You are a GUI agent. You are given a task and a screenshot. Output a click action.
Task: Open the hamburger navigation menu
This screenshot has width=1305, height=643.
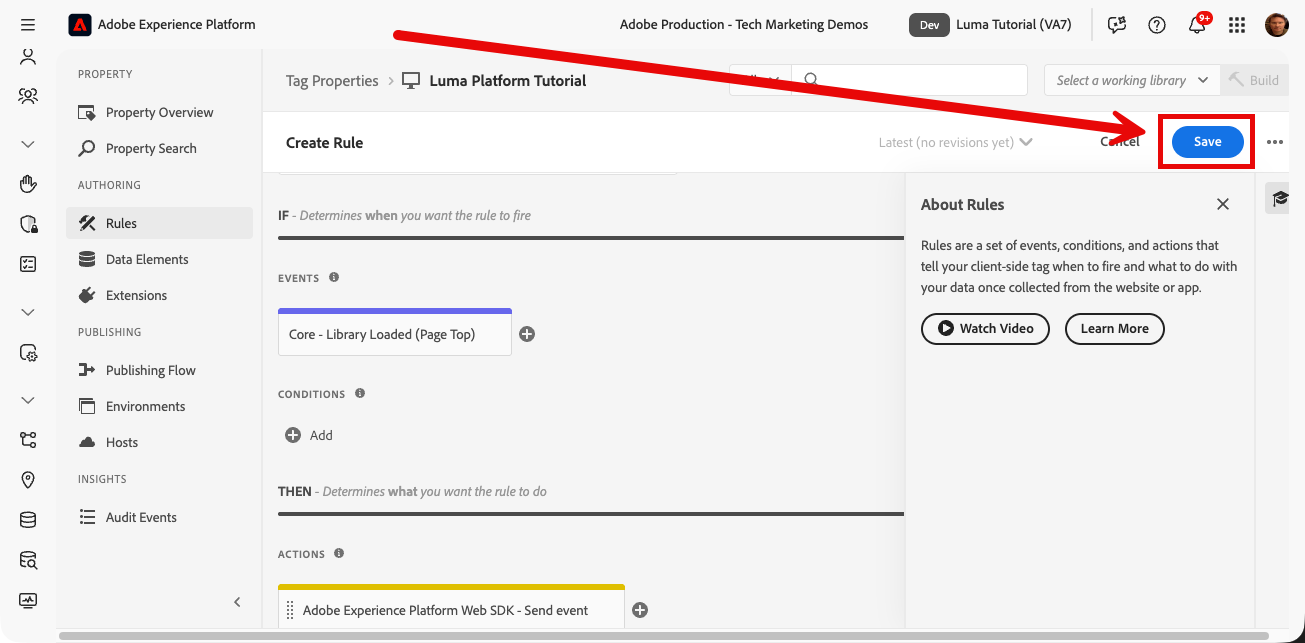coord(28,24)
